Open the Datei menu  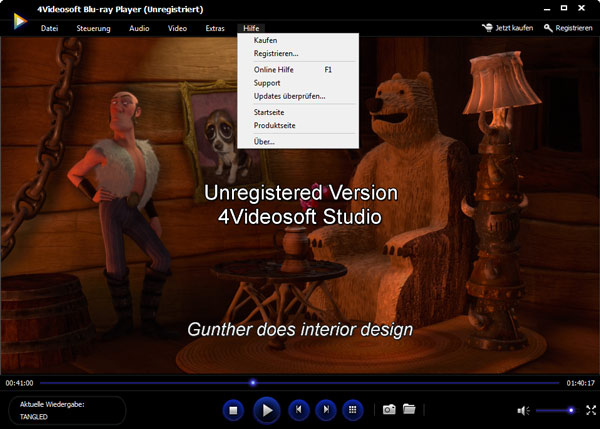point(51,28)
